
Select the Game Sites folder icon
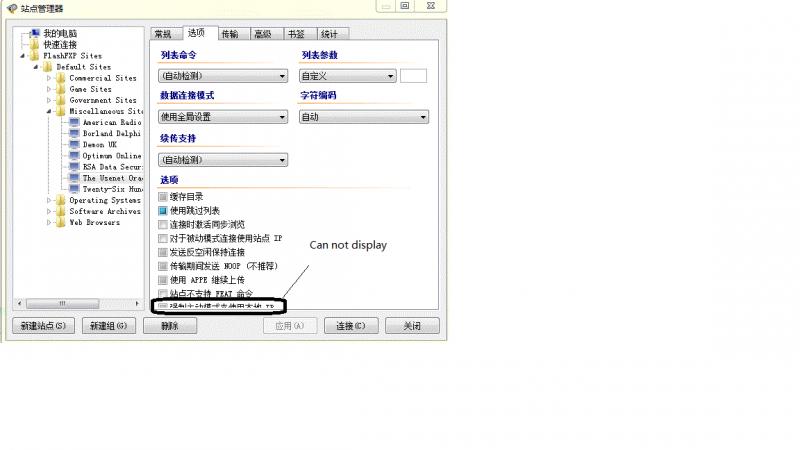60,89
